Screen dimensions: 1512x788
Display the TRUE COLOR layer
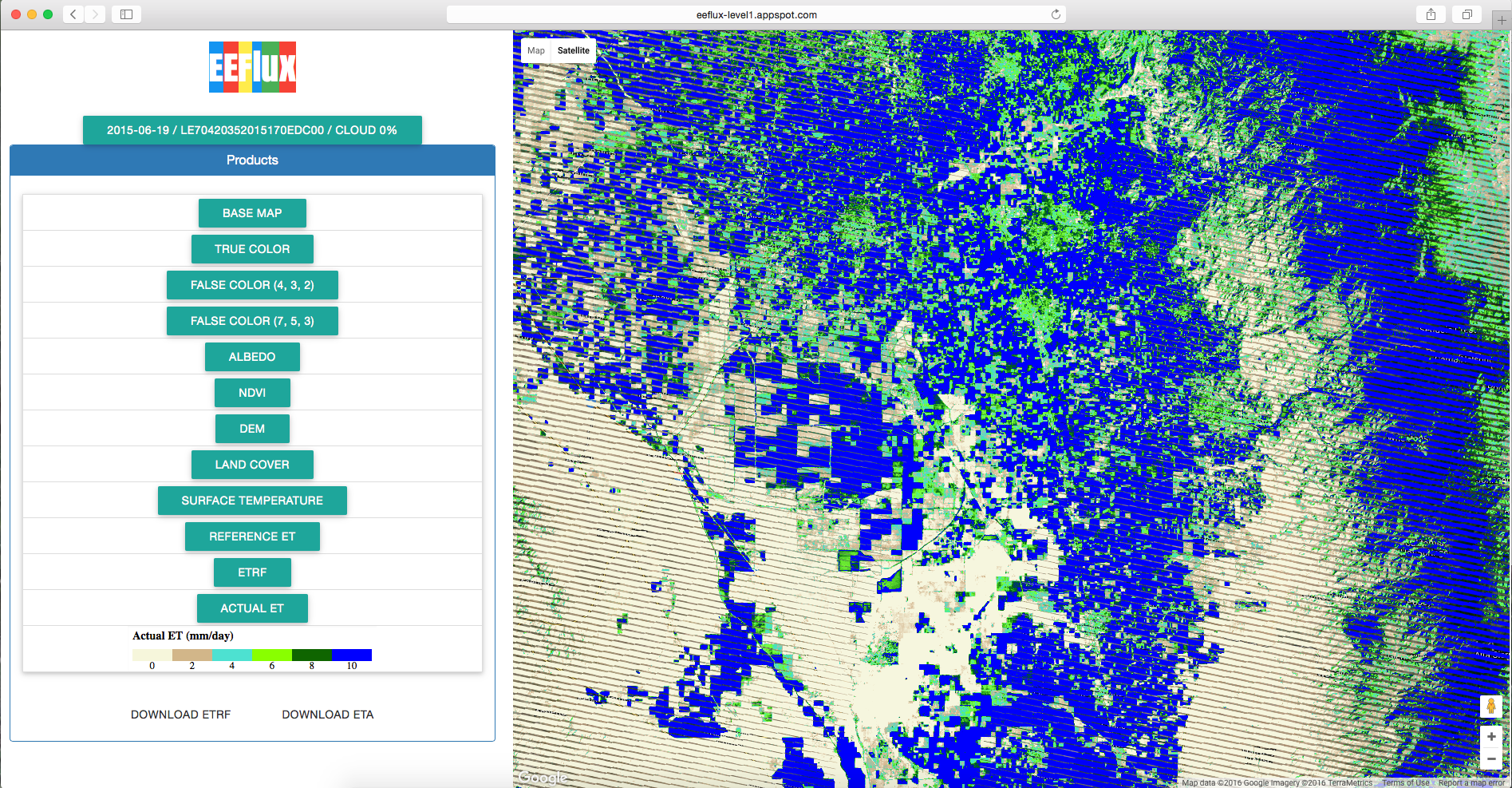252,249
